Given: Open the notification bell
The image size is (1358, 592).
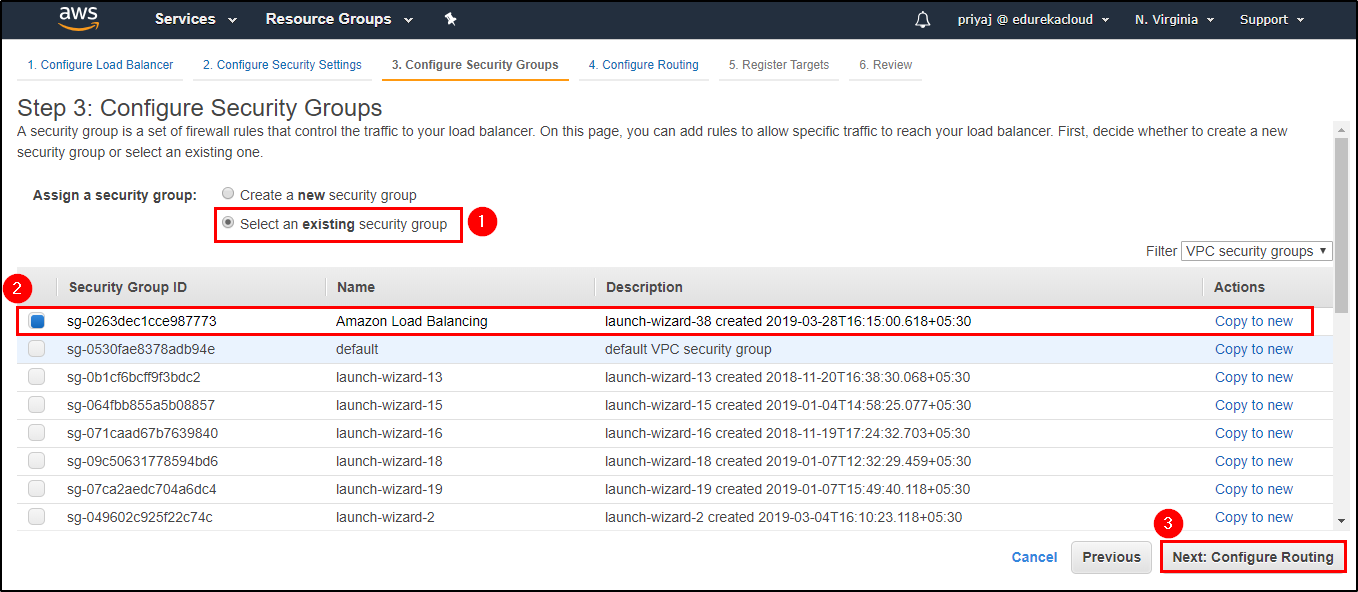Looking at the screenshot, I should [922, 18].
